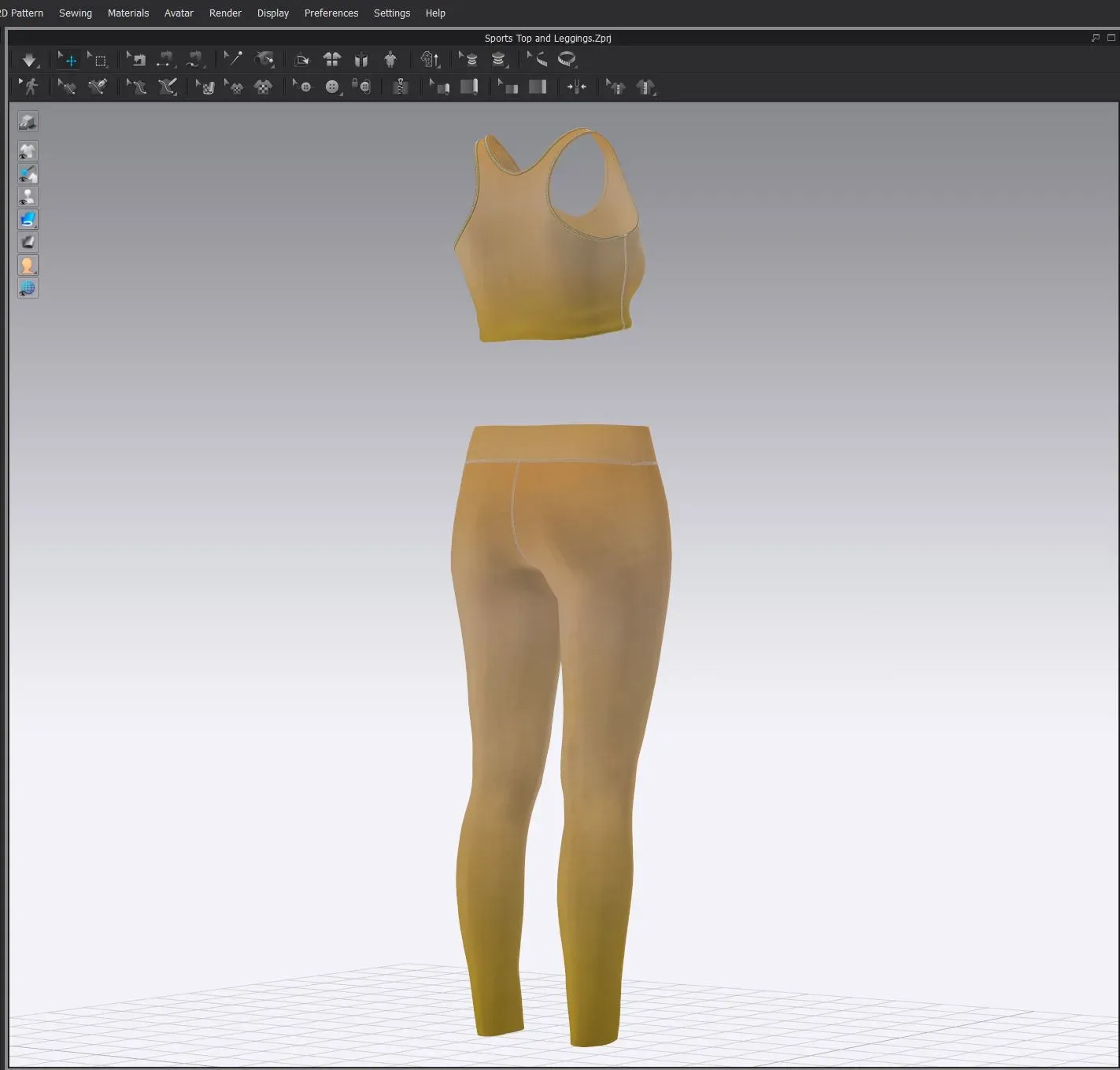Select the Button tool
Image resolution: width=1120 pixels, height=1070 pixels.
click(x=332, y=87)
